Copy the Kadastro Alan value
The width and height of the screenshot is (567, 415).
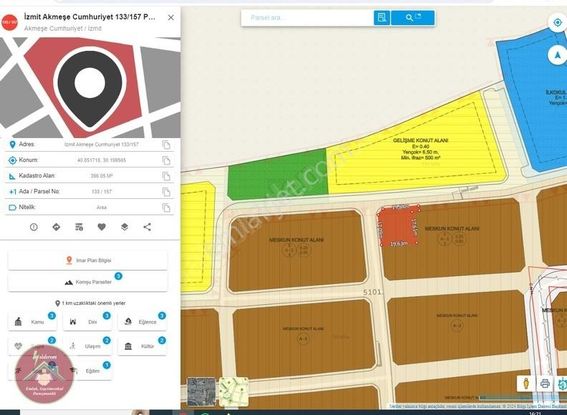click(x=166, y=176)
